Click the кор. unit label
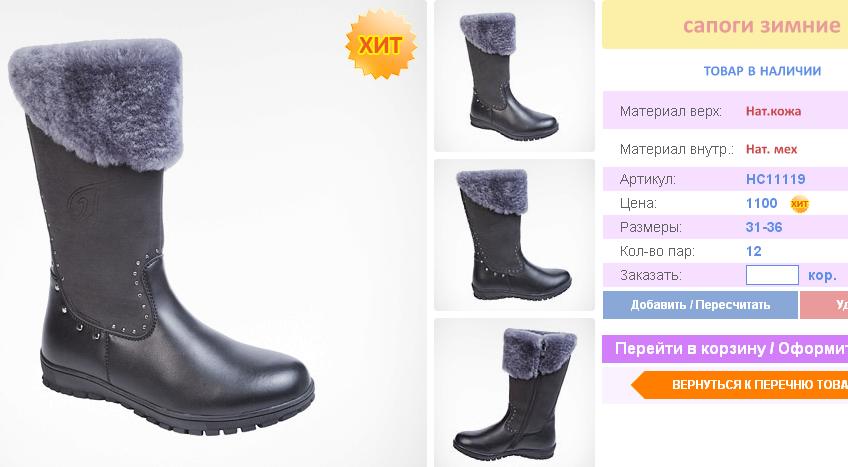848x467 pixels. (822, 276)
